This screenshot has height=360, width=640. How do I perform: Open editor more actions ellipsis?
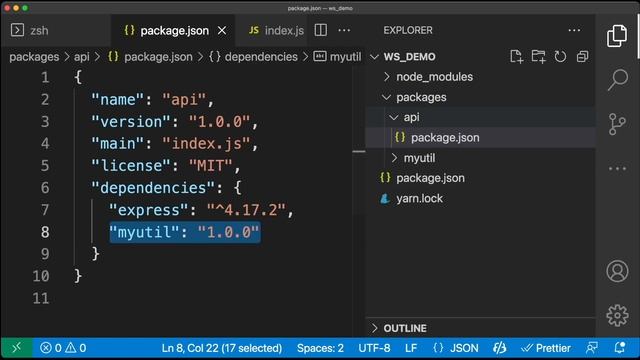(x=344, y=30)
